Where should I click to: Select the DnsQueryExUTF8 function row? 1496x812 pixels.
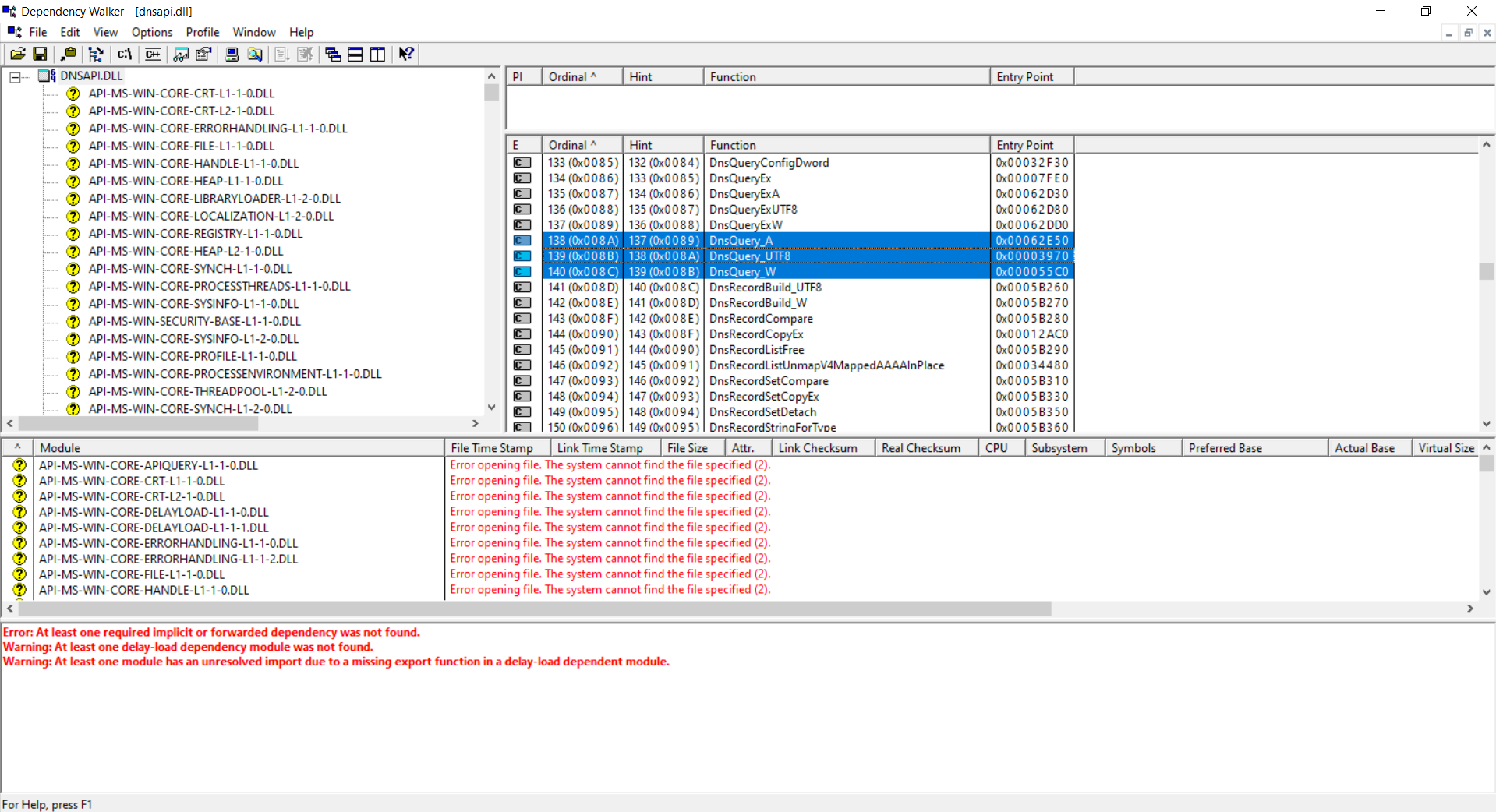(790, 209)
